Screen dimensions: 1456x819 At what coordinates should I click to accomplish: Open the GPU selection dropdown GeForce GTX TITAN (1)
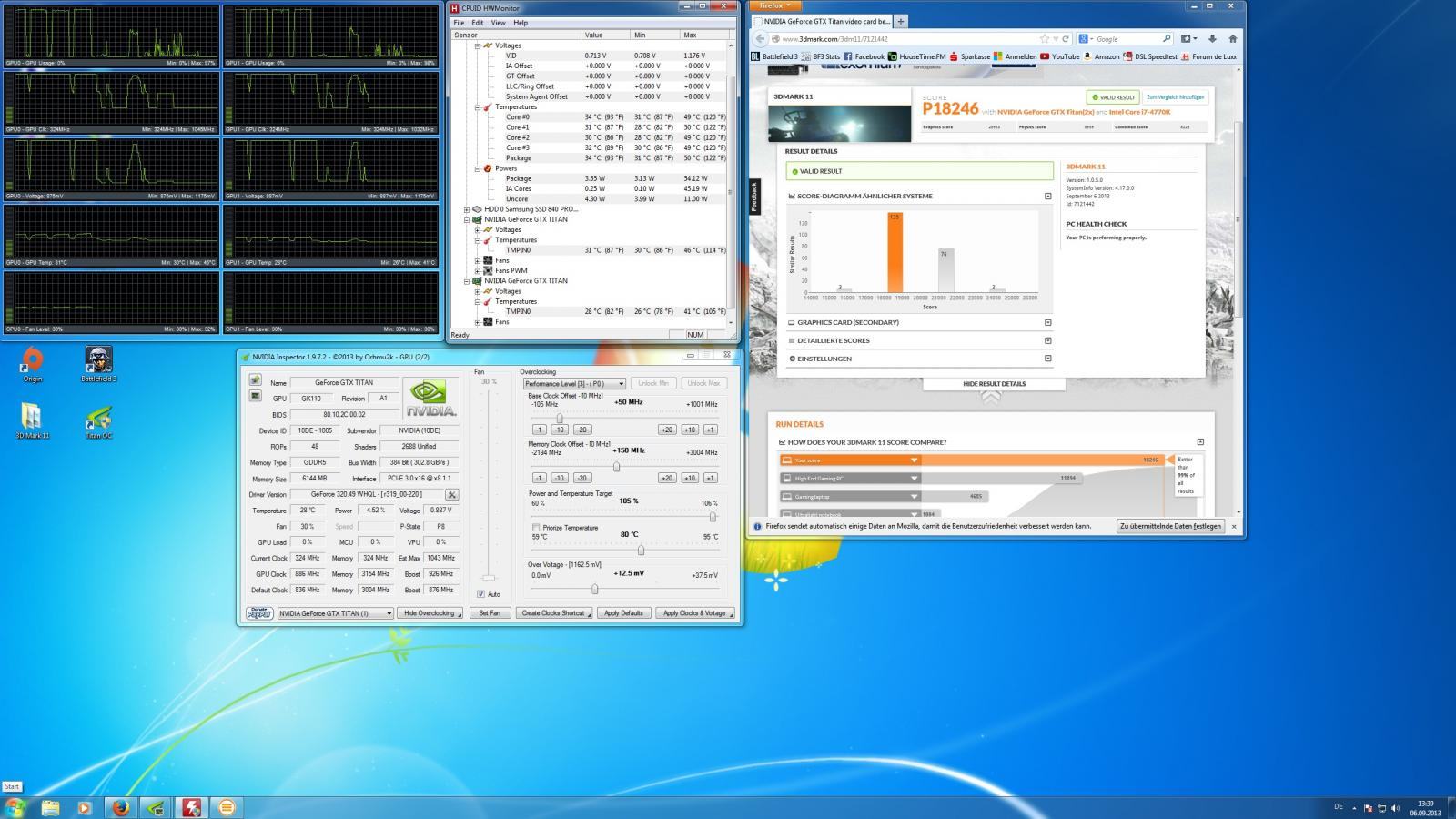click(x=335, y=613)
